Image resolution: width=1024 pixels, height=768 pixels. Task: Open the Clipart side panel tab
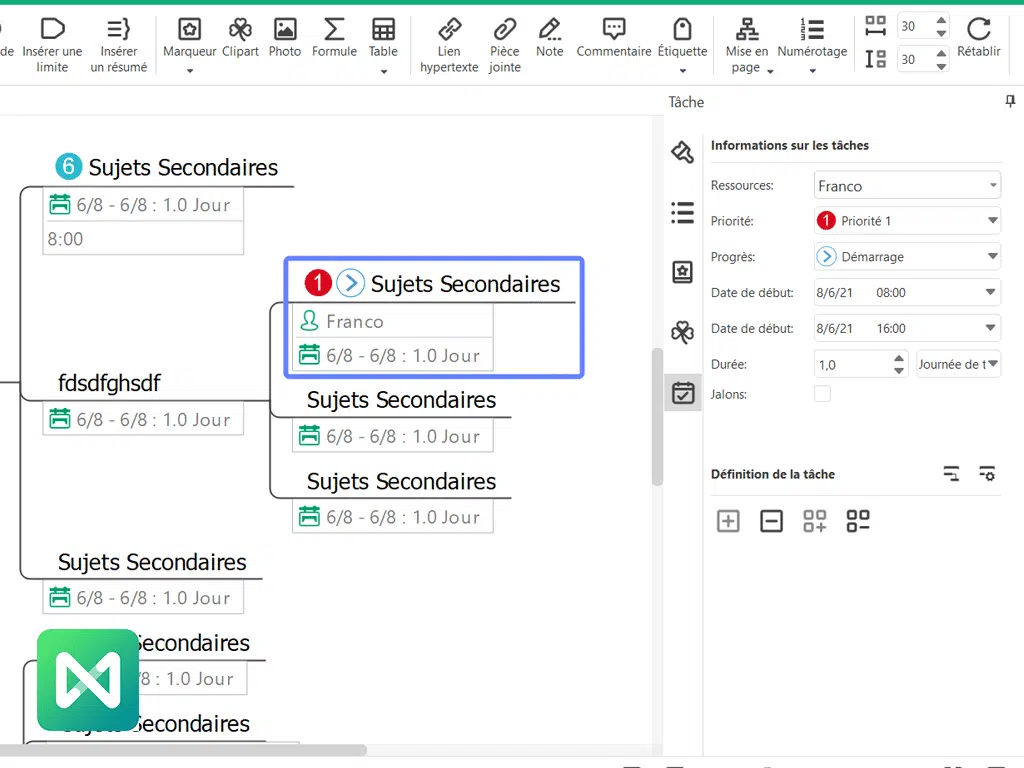point(682,332)
